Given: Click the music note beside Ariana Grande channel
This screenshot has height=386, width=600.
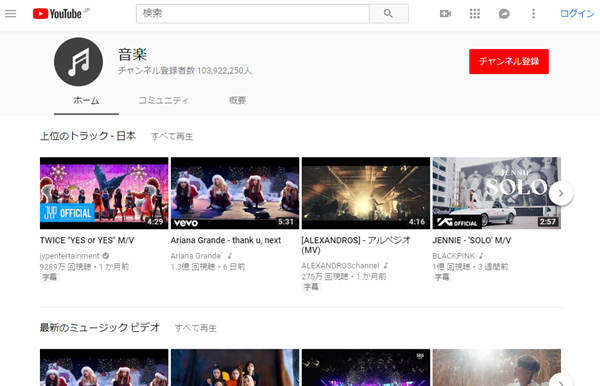Looking at the screenshot, I should coord(230,256).
